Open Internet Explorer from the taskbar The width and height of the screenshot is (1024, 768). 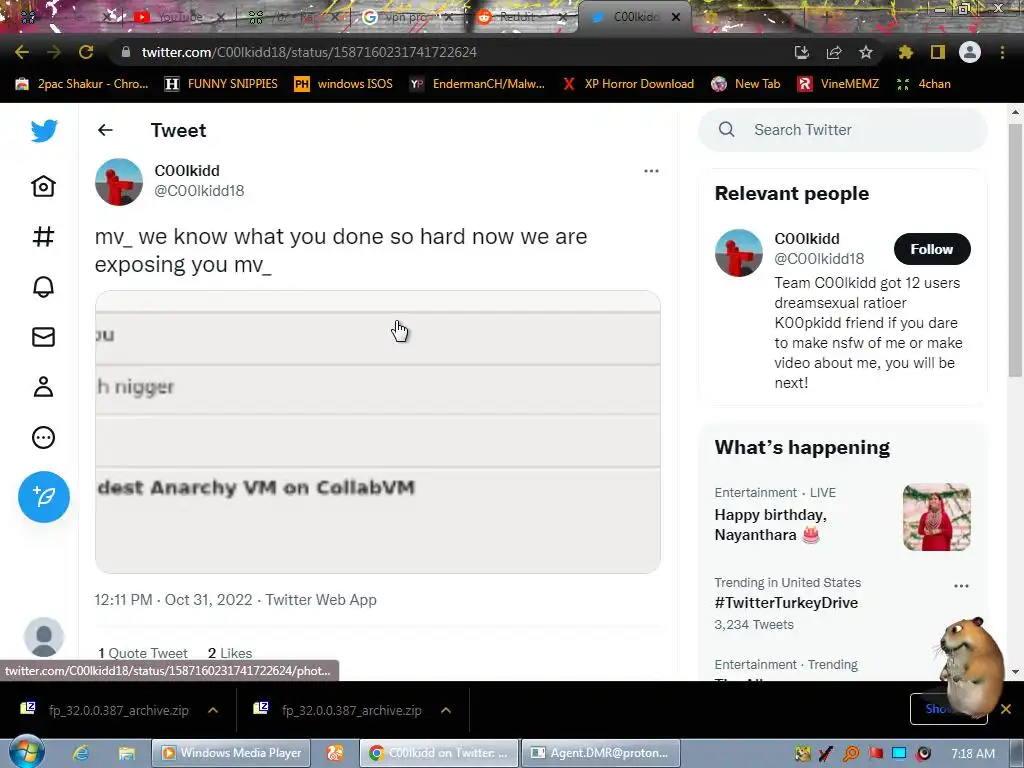(x=80, y=753)
